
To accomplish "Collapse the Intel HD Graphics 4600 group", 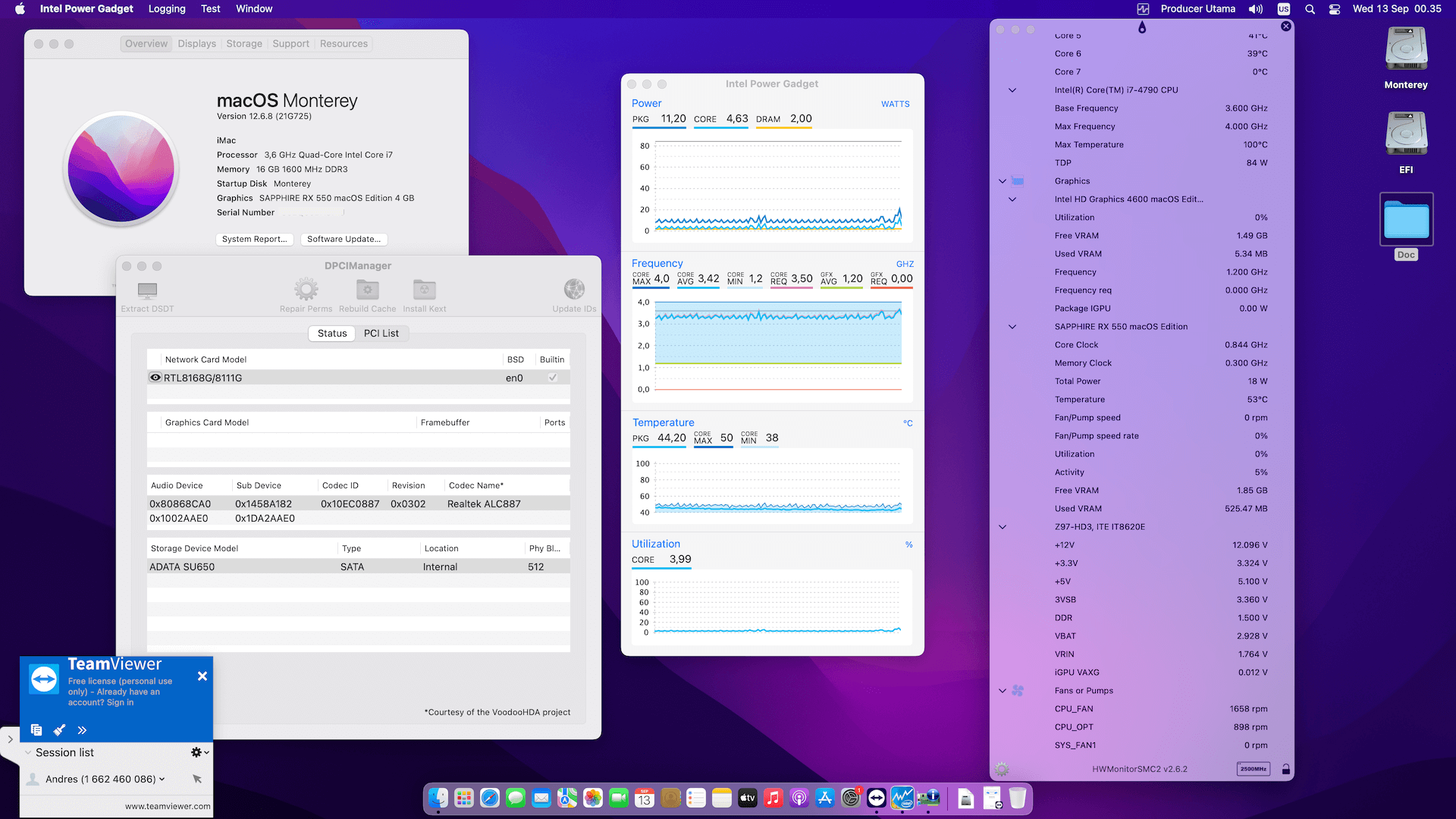I will (1012, 199).
